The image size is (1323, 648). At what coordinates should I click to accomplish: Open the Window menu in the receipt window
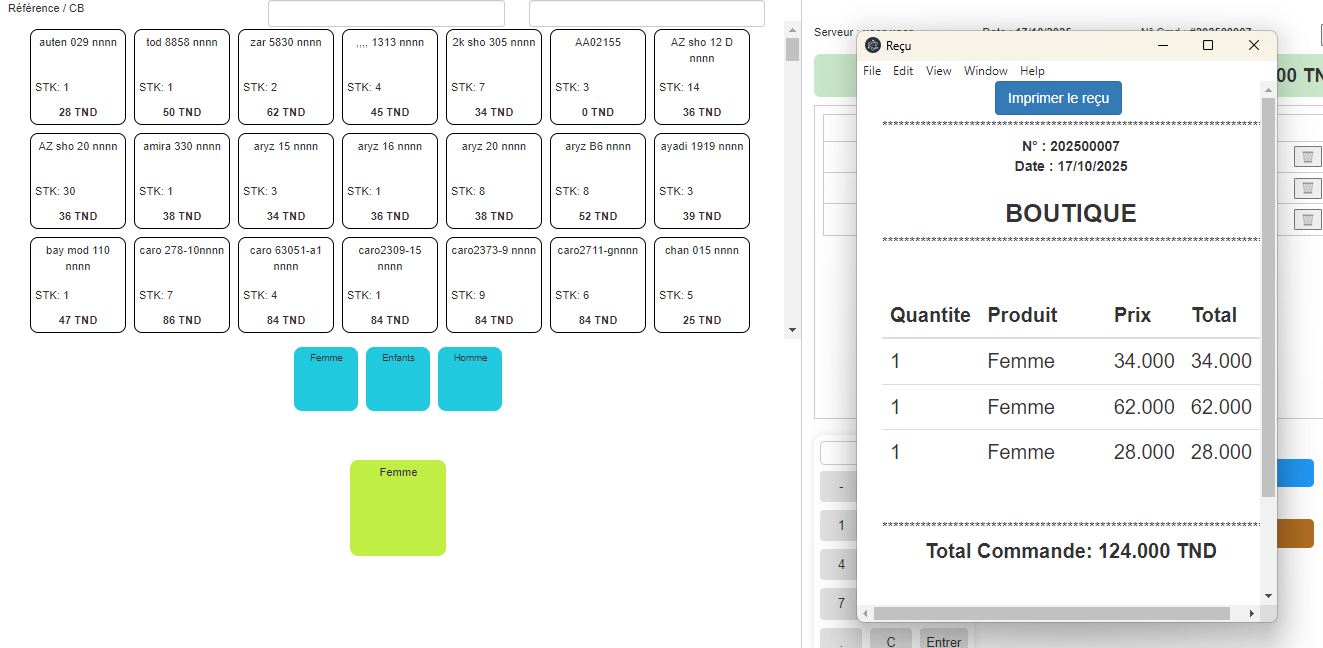coord(985,71)
